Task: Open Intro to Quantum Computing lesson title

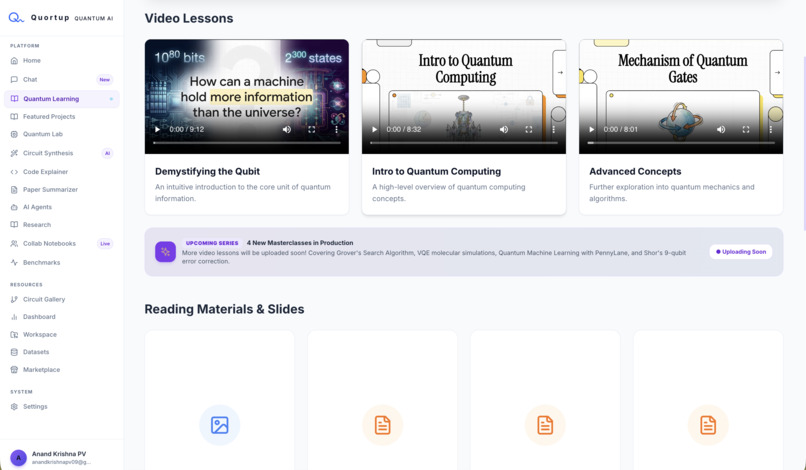Action: (x=436, y=171)
